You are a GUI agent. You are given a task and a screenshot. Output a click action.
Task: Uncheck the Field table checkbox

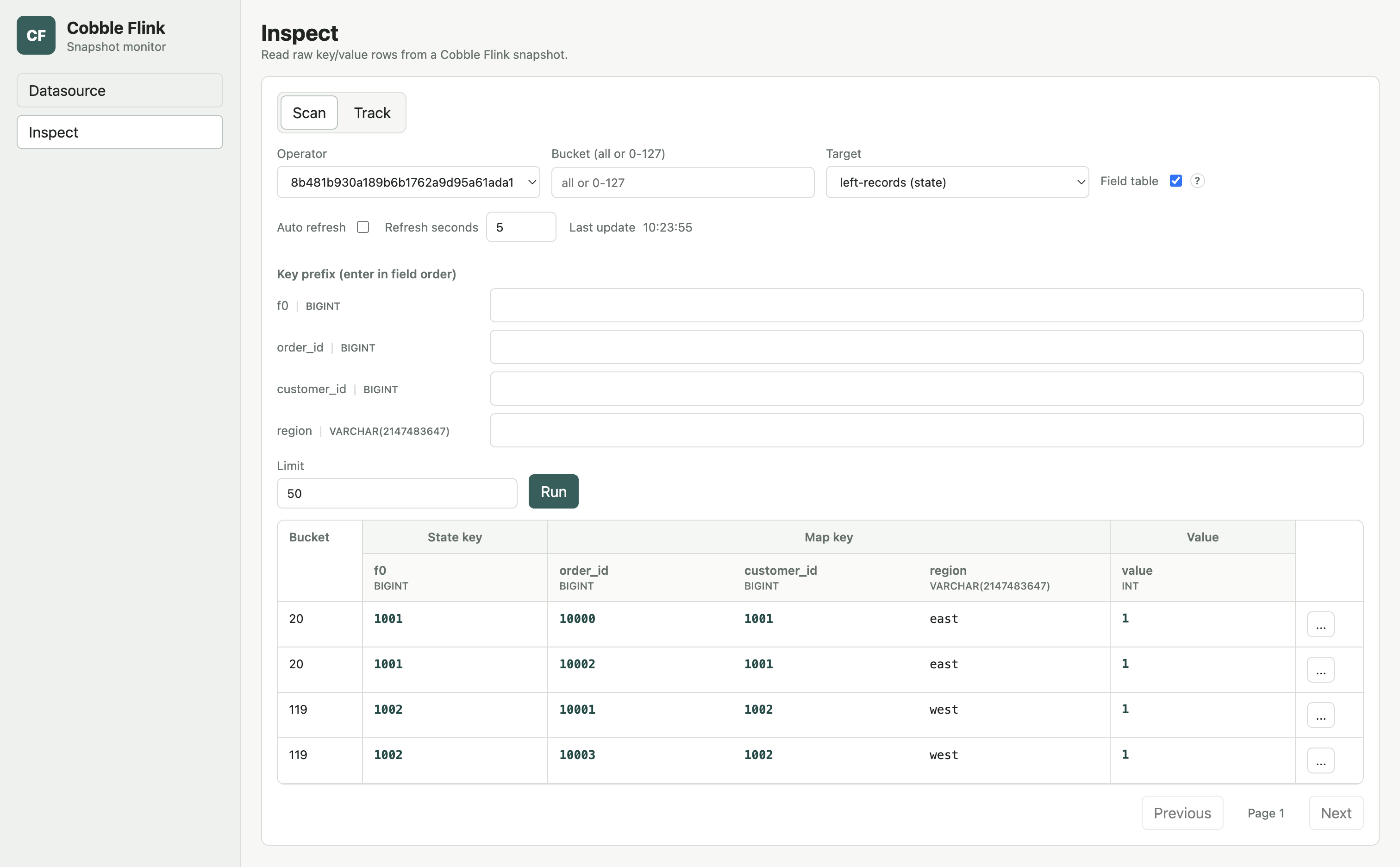1175,181
